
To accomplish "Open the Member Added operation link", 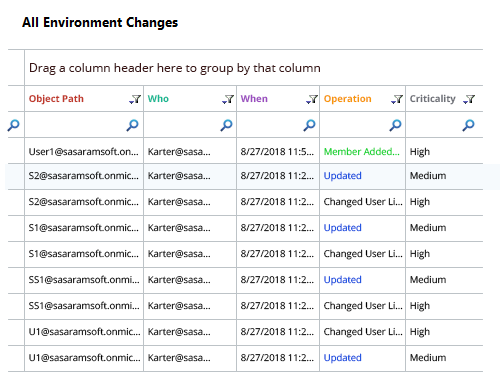I will pyautogui.click(x=361, y=152).
